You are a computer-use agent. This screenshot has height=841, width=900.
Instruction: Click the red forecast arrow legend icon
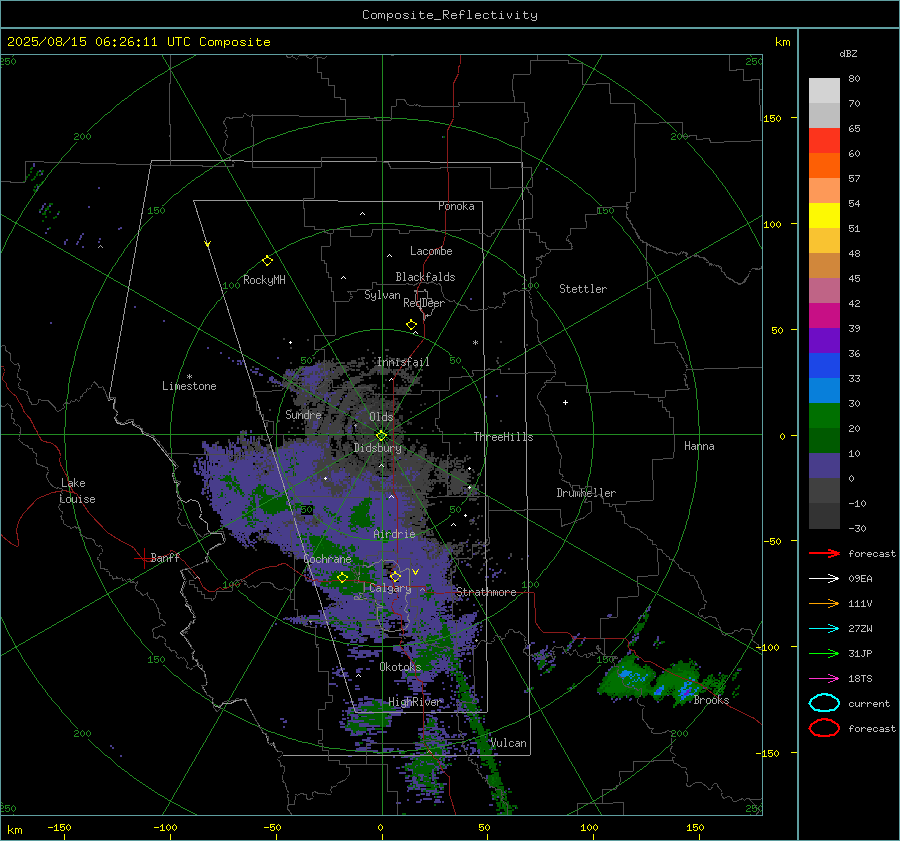pyautogui.click(x=824, y=553)
